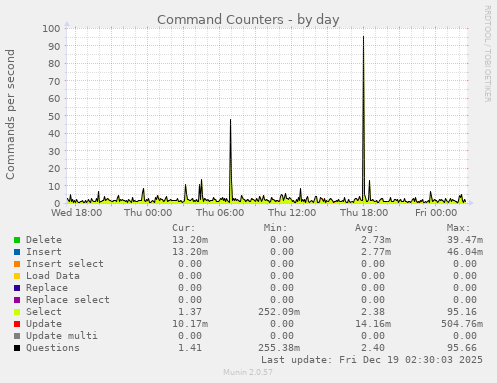497x383 pixels.
Task: Click the 'Cur:' column header
Action: [x=184, y=228]
